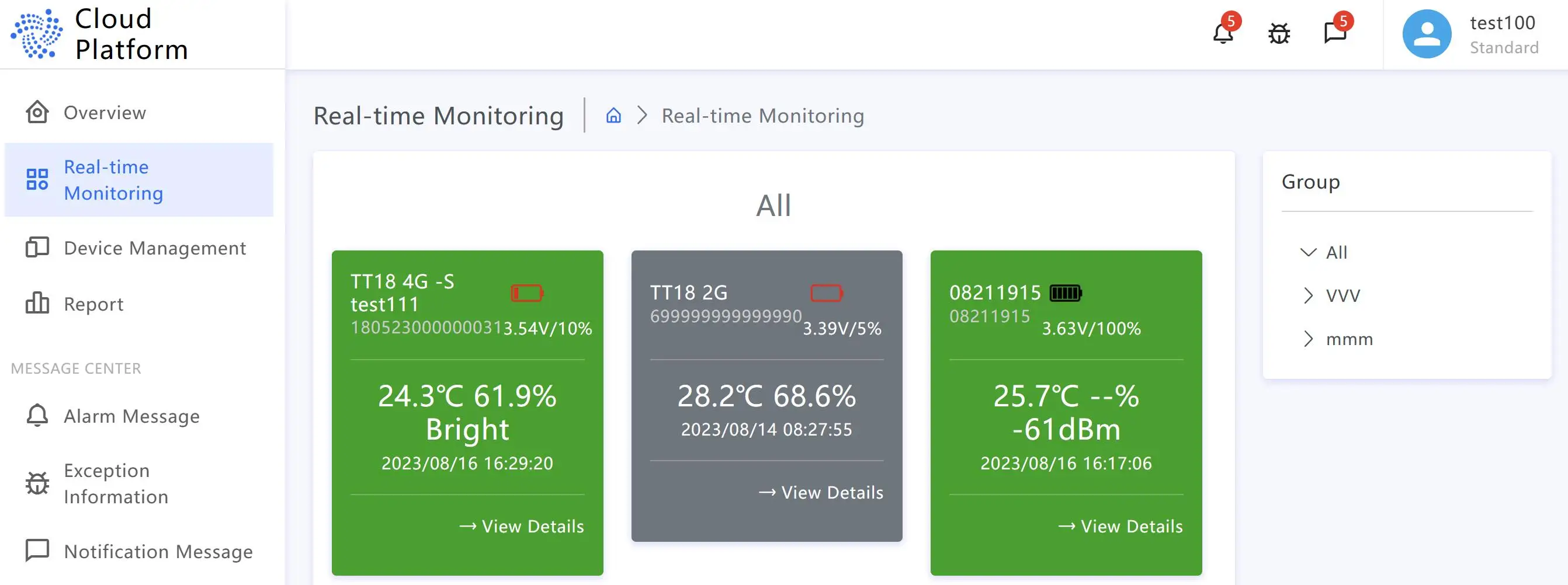Click the battery icon on TT18 4G -S card
The image size is (1568, 585).
pyautogui.click(x=526, y=293)
